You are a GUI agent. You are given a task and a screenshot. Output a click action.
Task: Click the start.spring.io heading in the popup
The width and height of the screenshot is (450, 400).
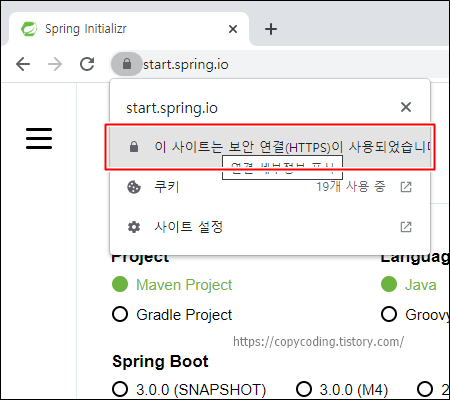click(x=172, y=108)
